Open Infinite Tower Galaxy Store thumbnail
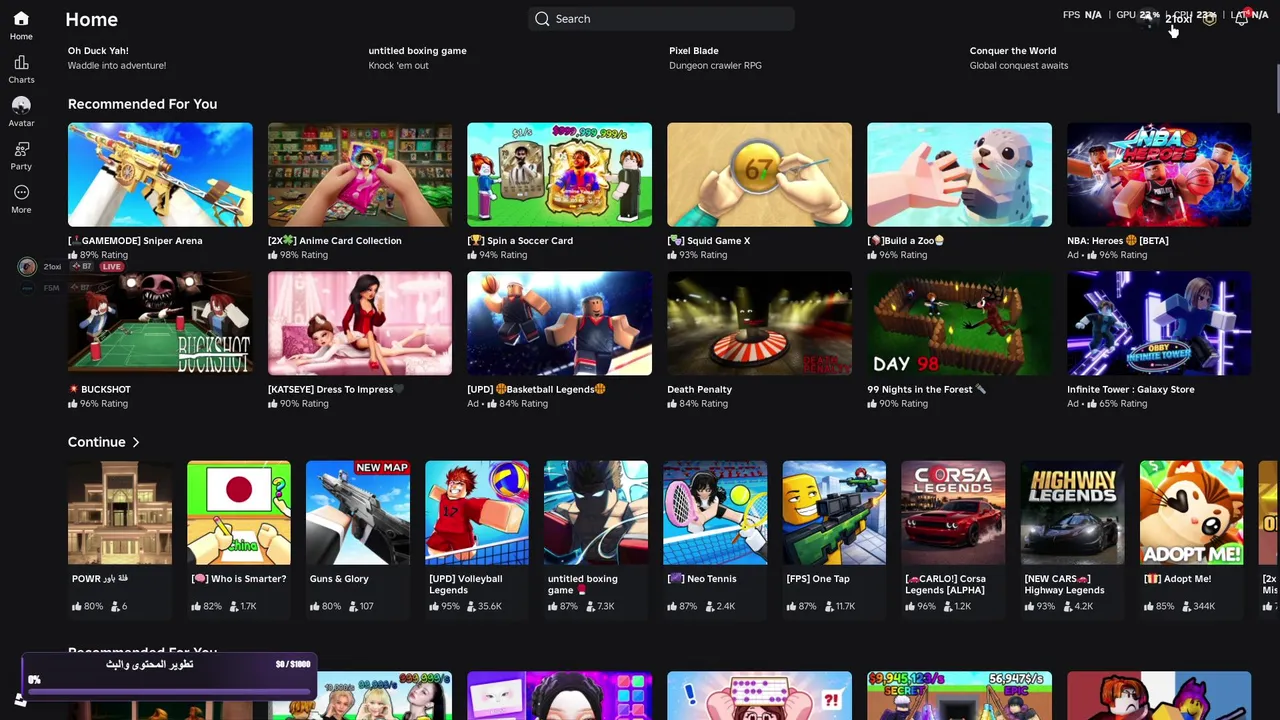This screenshot has height=720, width=1280. (1159, 324)
